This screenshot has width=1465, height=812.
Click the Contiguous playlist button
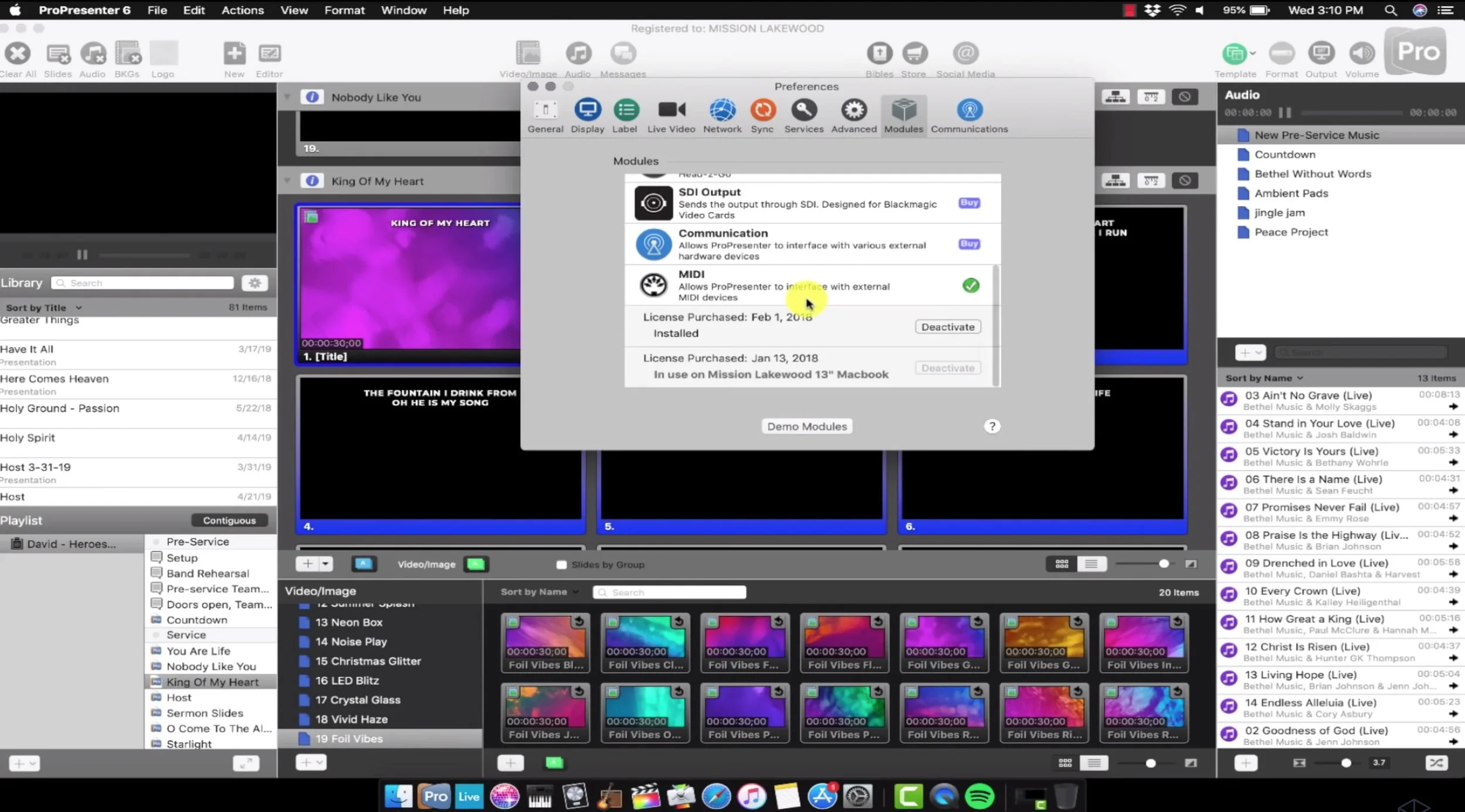pos(229,520)
